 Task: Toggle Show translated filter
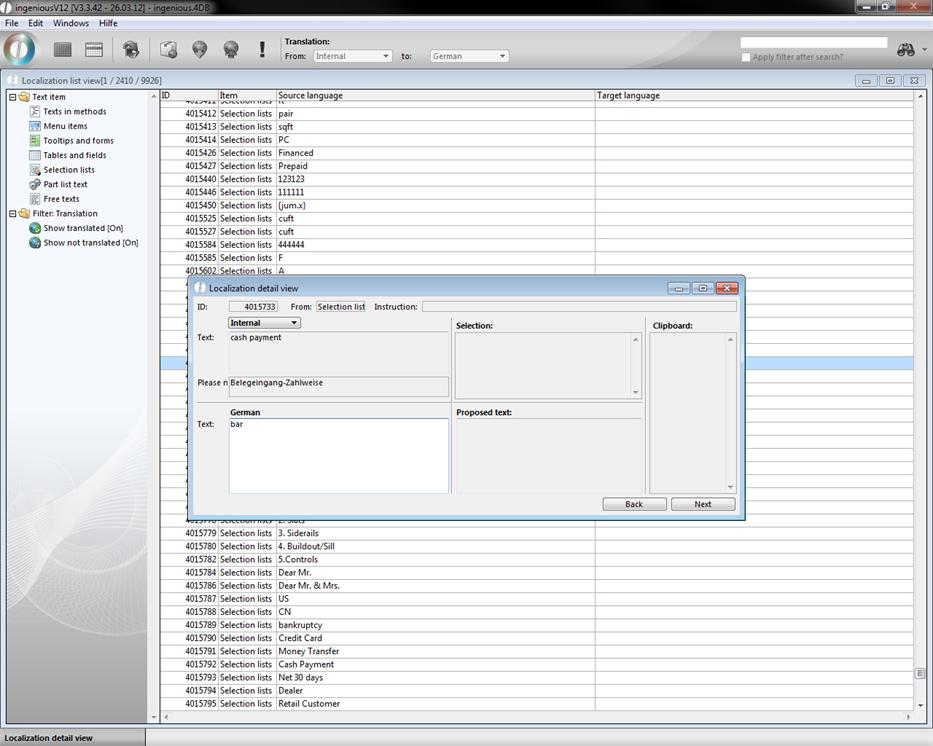pos(82,228)
